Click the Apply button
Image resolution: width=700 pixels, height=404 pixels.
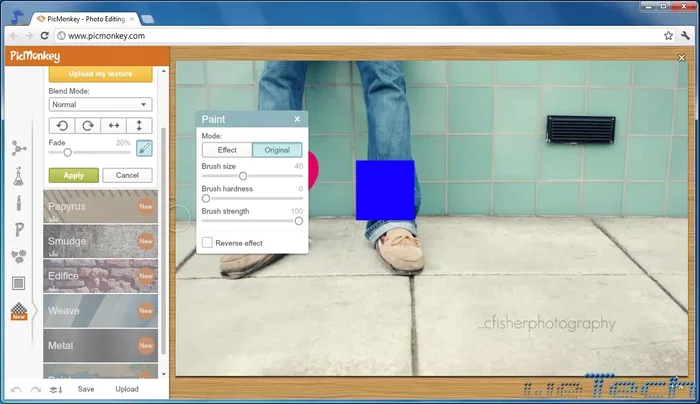pyautogui.click(x=73, y=175)
